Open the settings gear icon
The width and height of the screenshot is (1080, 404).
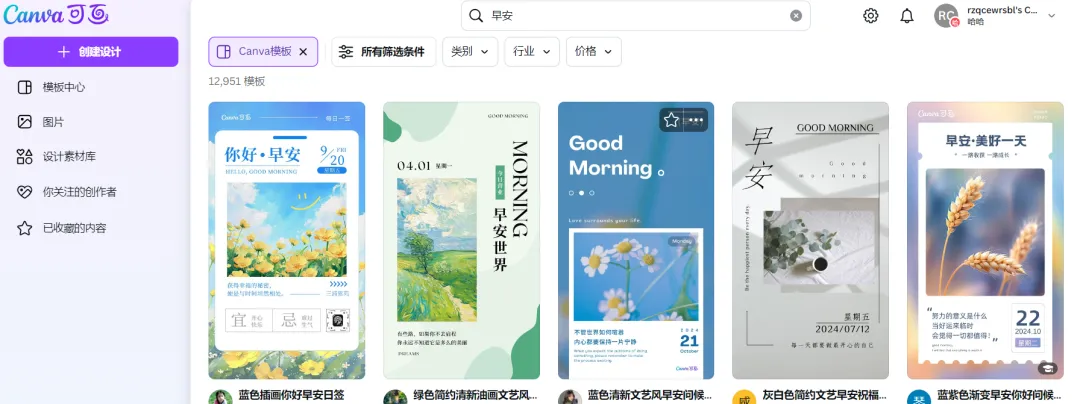click(871, 16)
